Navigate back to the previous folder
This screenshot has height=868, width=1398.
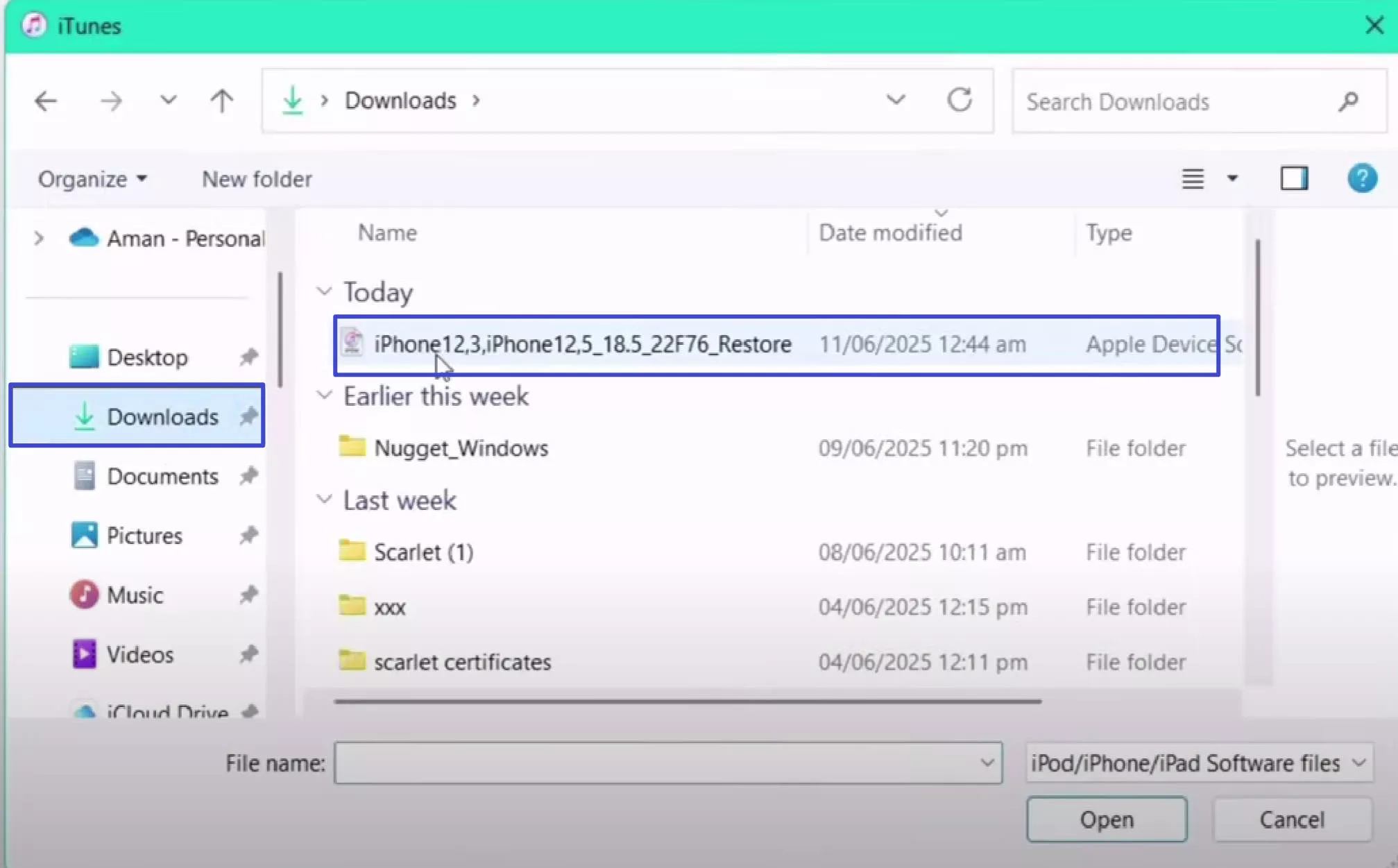(x=46, y=101)
